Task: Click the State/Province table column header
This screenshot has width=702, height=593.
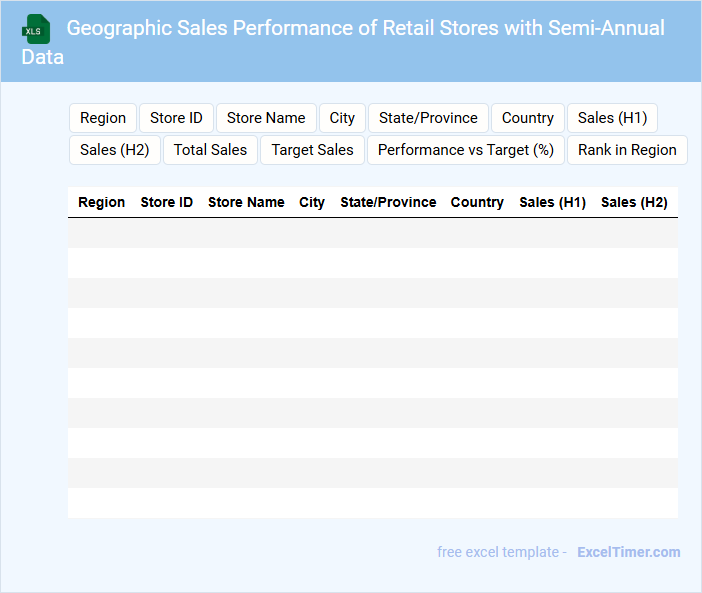Action: (388, 202)
